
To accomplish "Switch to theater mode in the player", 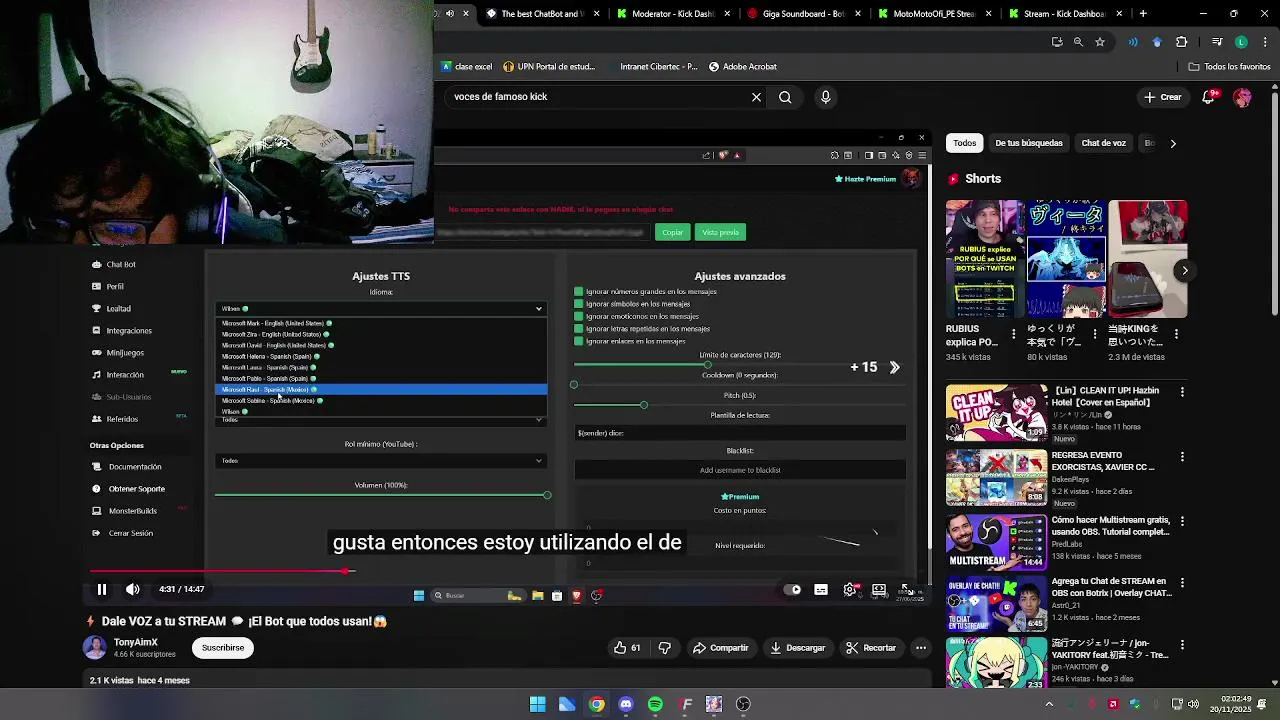I will click(x=879, y=589).
